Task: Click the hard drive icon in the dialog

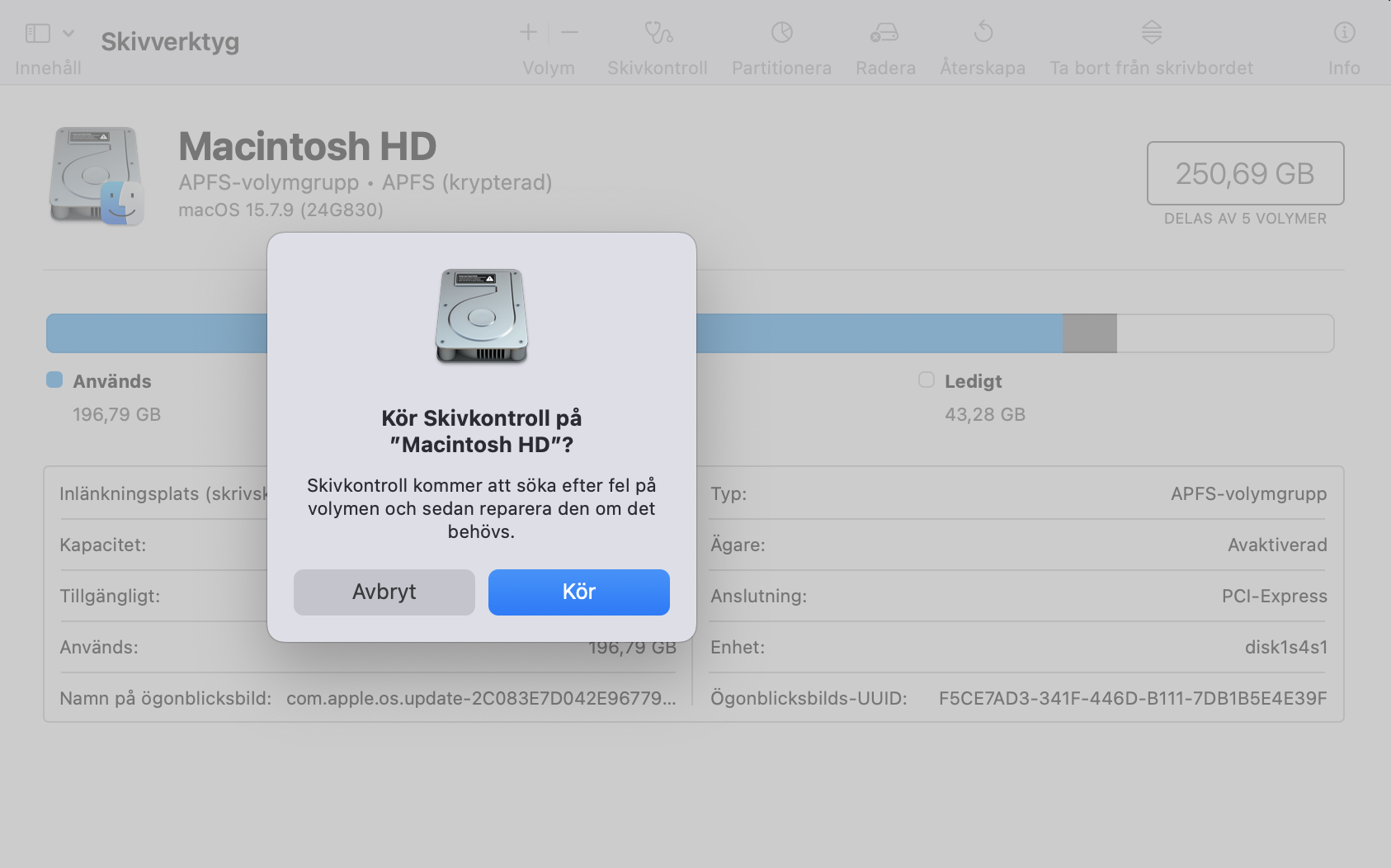Action: point(482,316)
